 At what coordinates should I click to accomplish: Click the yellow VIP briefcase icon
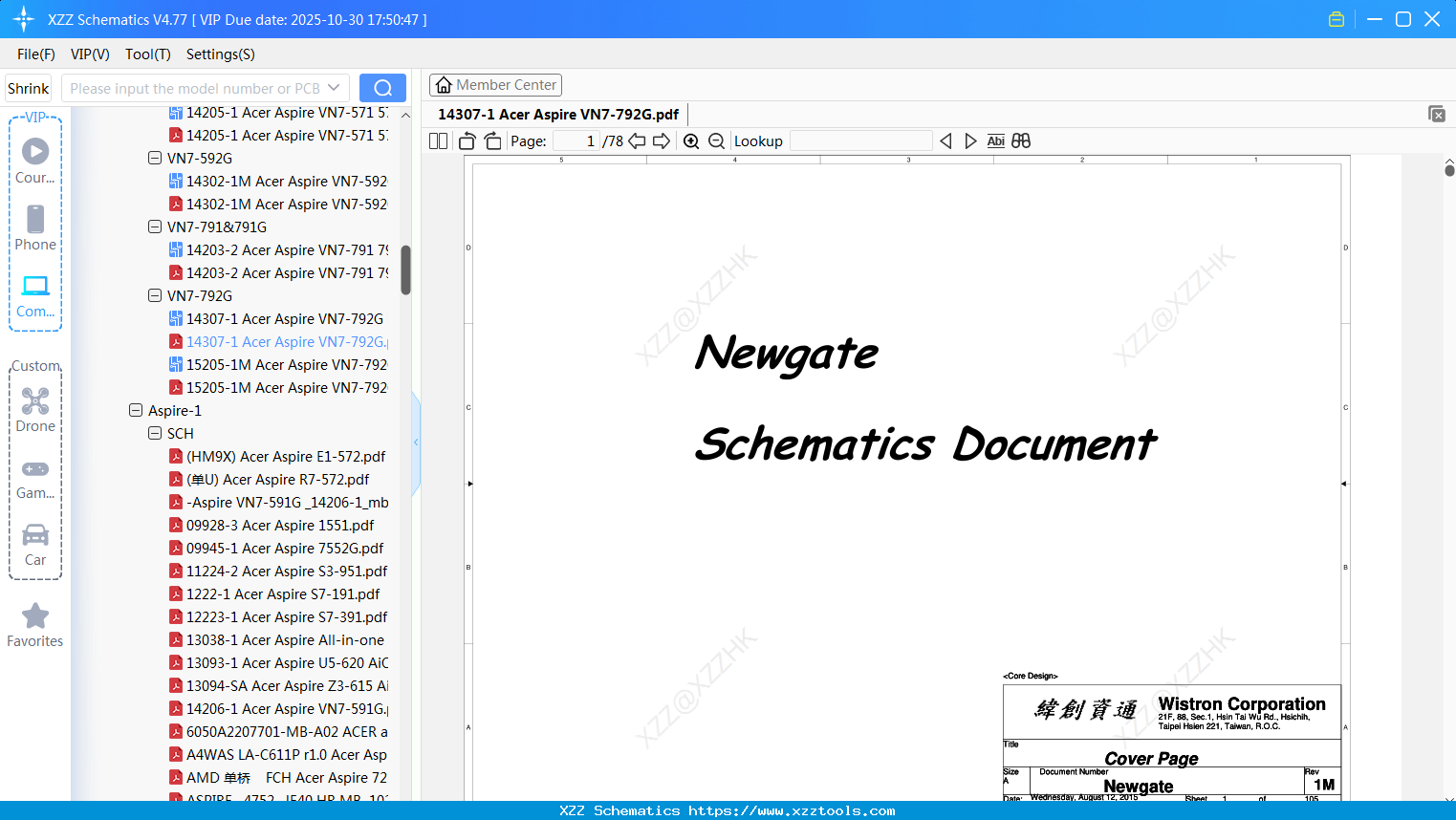(x=1336, y=19)
